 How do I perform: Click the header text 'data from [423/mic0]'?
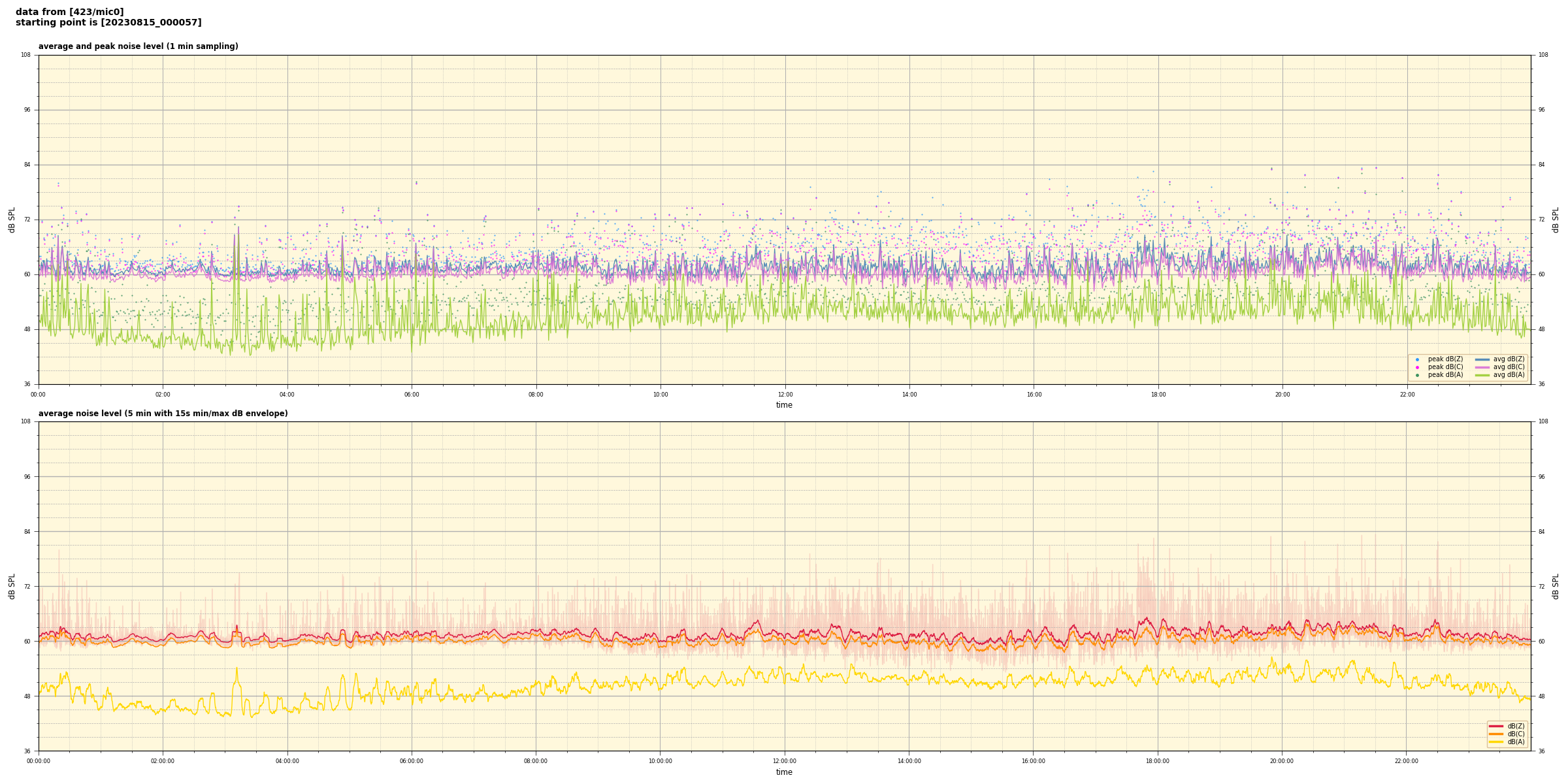pyautogui.click(x=69, y=12)
